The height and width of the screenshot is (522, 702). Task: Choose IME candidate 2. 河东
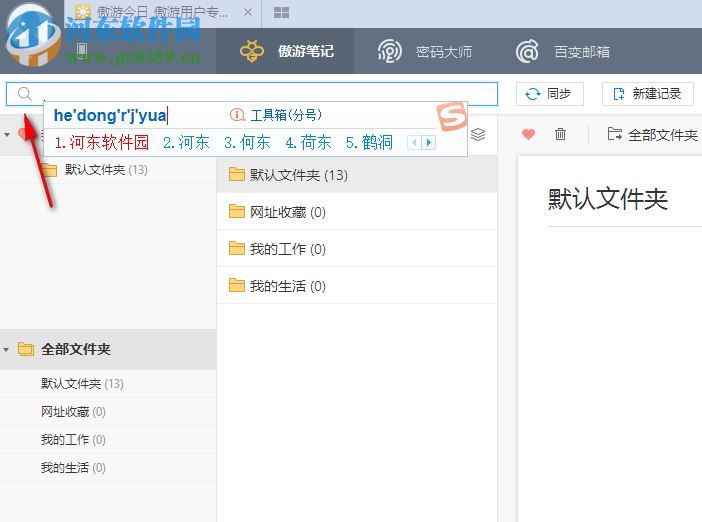pyautogui.click(x=186, y=142)
